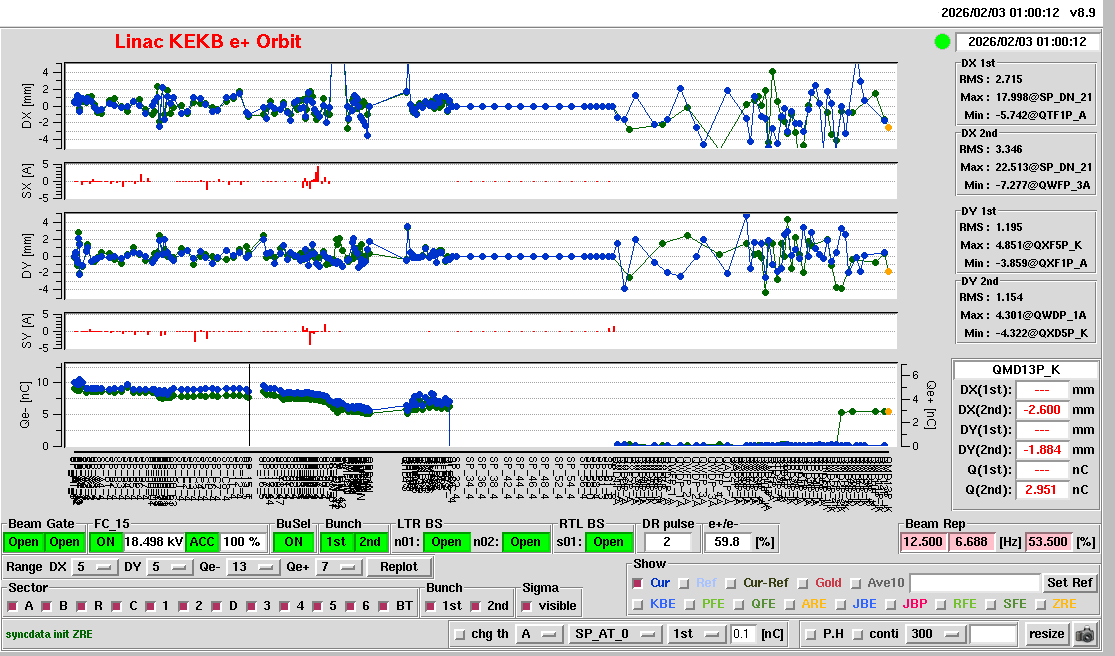Open the Range DX dropdown

pyautogui.click(x=94, y=567)
